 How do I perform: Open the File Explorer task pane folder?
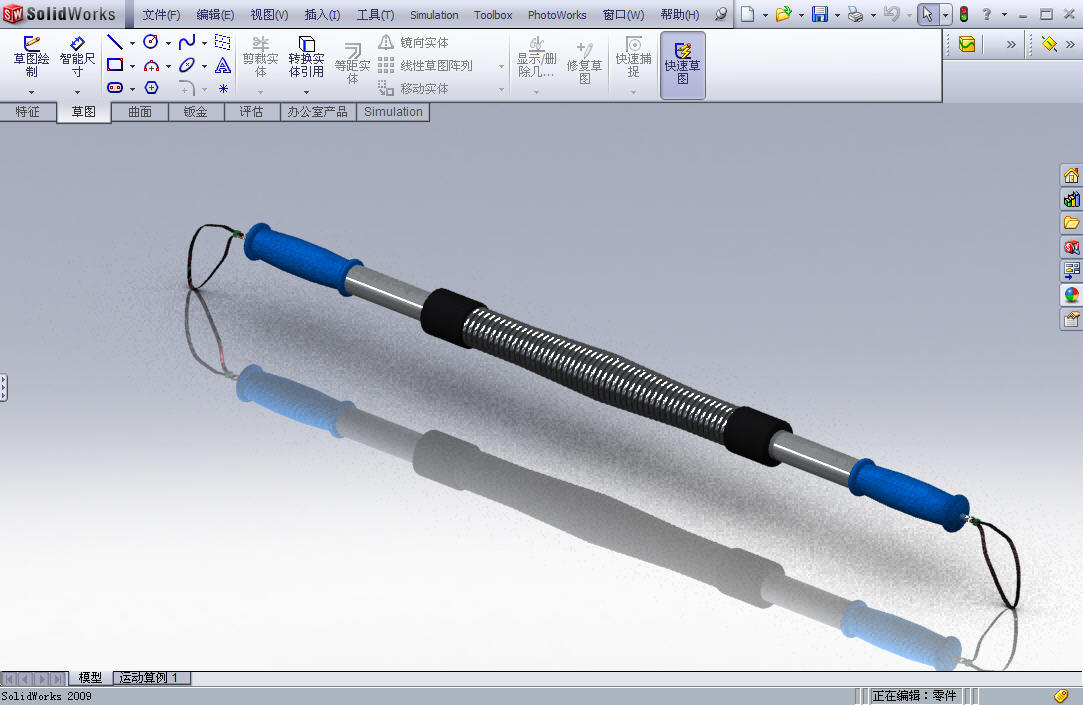pos(1071,223)
